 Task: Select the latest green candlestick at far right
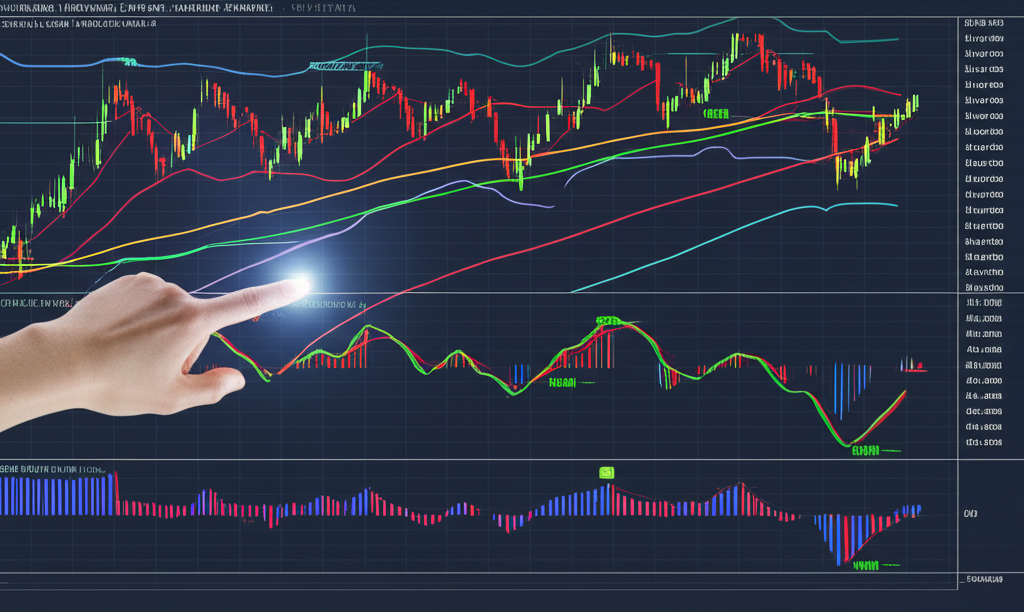(915, 103)
